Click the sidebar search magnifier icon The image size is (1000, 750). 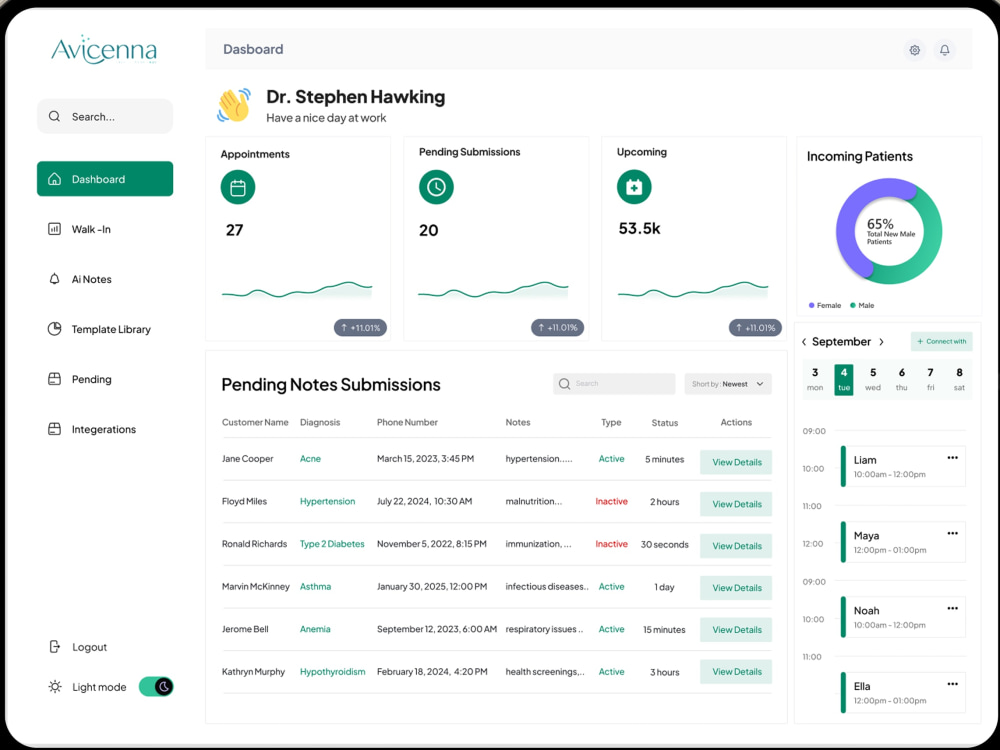point(54,116)
